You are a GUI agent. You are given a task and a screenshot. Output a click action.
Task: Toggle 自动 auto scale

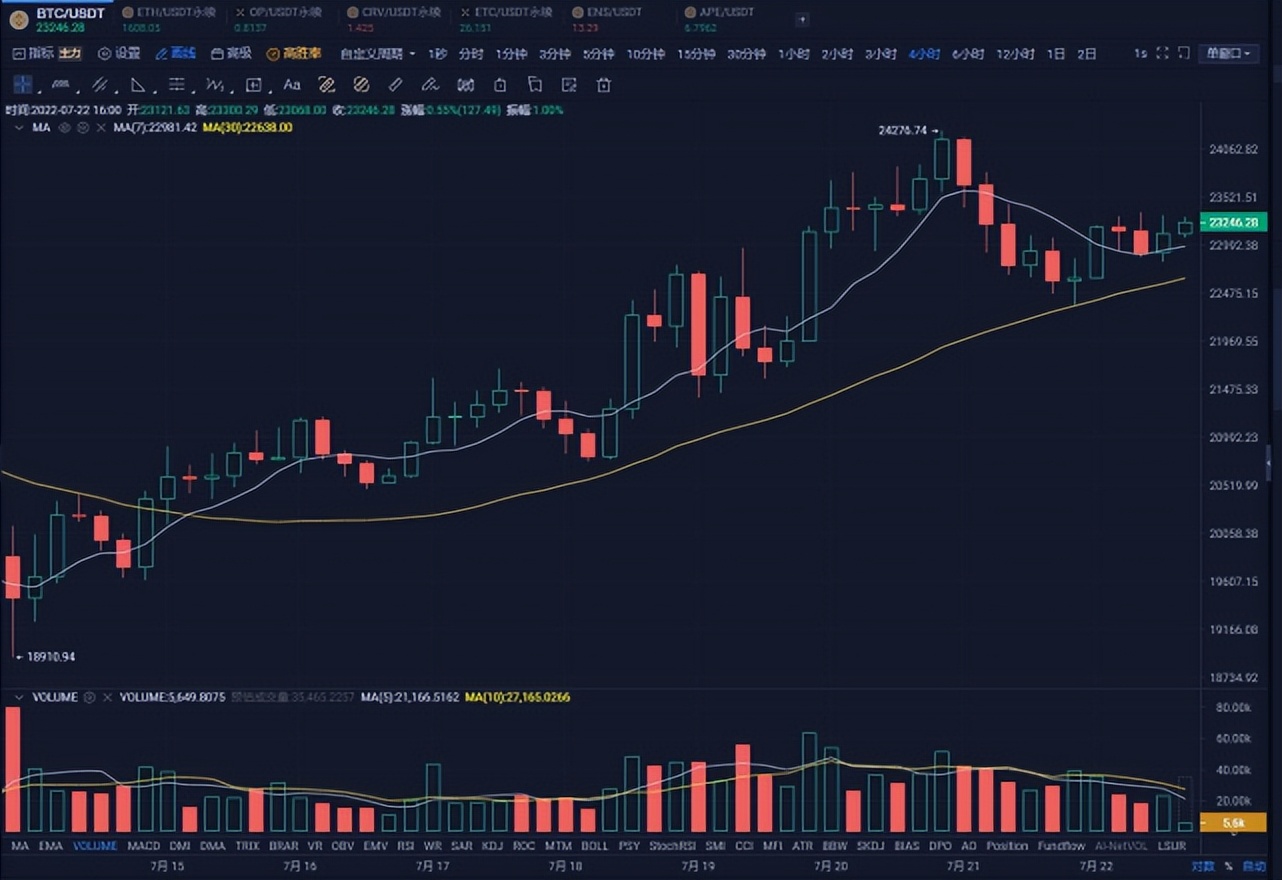1253,866
